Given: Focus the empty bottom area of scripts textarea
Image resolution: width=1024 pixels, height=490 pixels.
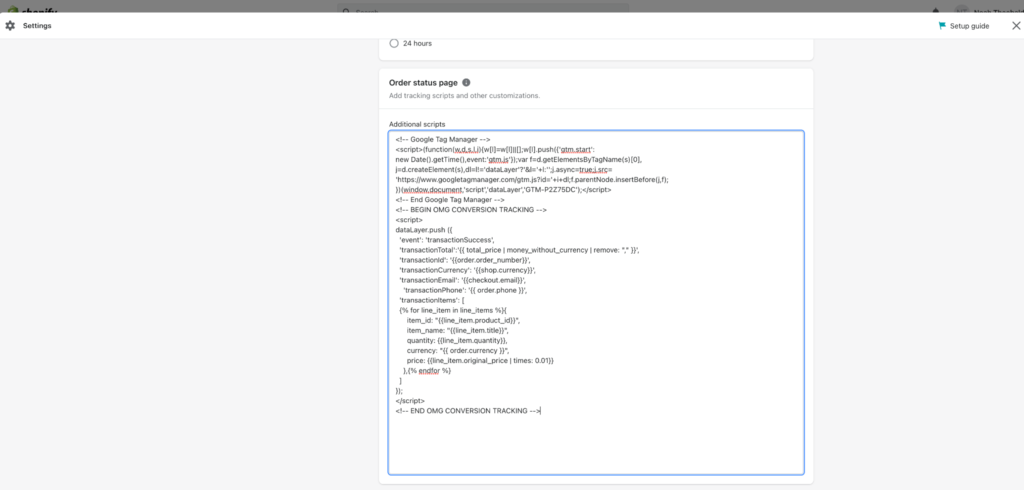Looking at the screenshot, I should pos(596,444).
